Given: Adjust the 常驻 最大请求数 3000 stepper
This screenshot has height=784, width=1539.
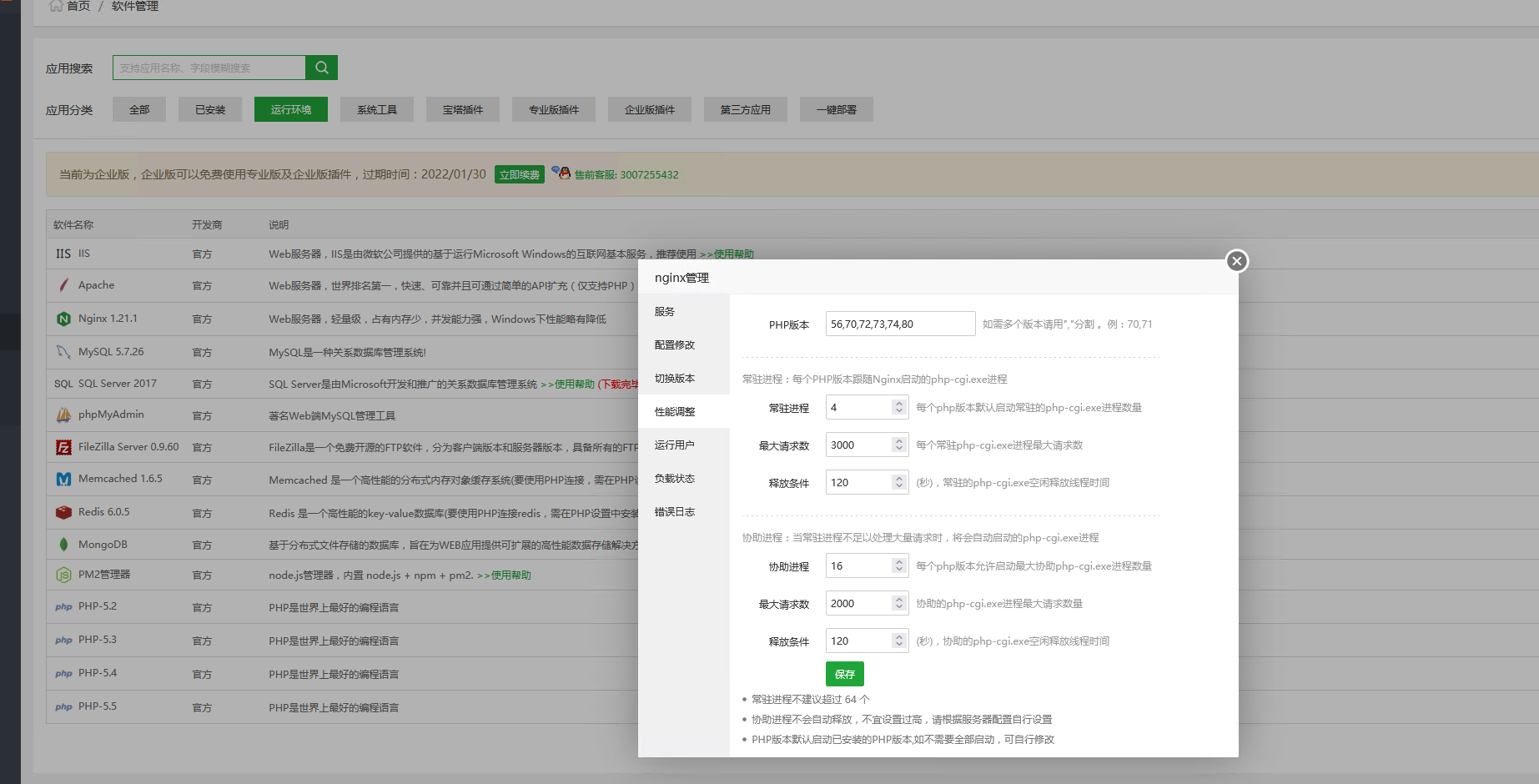Looking at the screenshot, I should [898, 445].
